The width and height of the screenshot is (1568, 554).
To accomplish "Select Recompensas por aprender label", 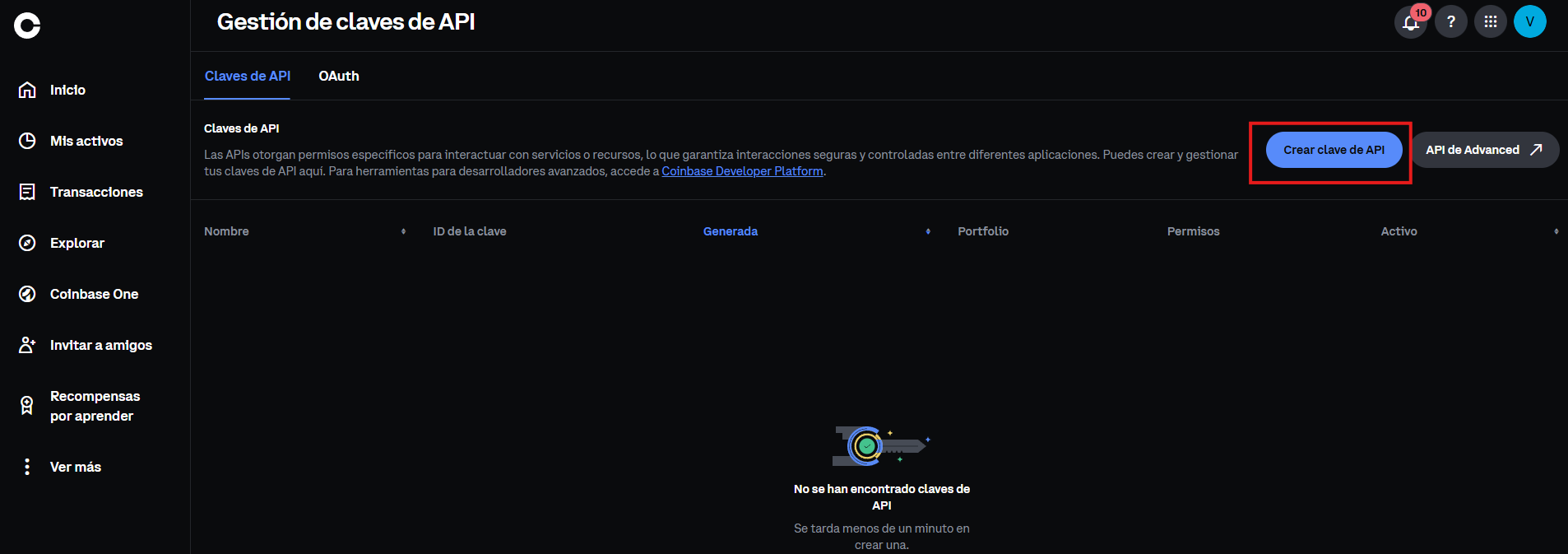I will click(95, 406).
